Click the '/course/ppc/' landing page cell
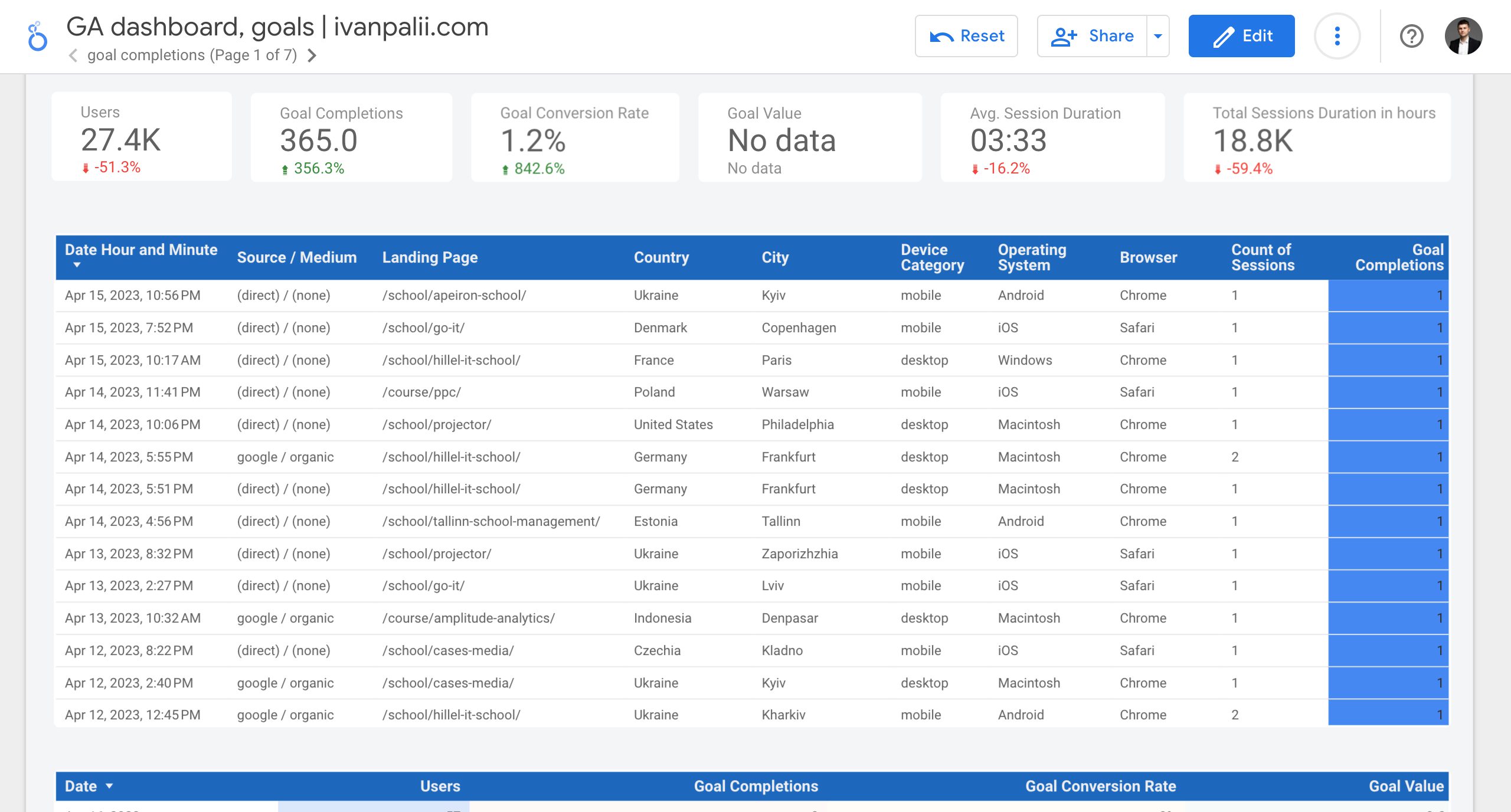The image size is (1511, 812). pyautogui.click(x=421, y=392)
